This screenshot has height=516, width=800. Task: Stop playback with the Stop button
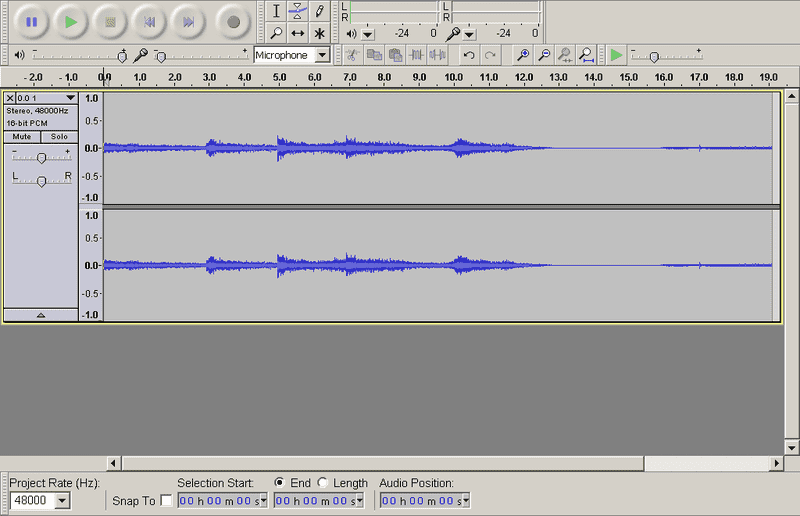coord(110,22)
